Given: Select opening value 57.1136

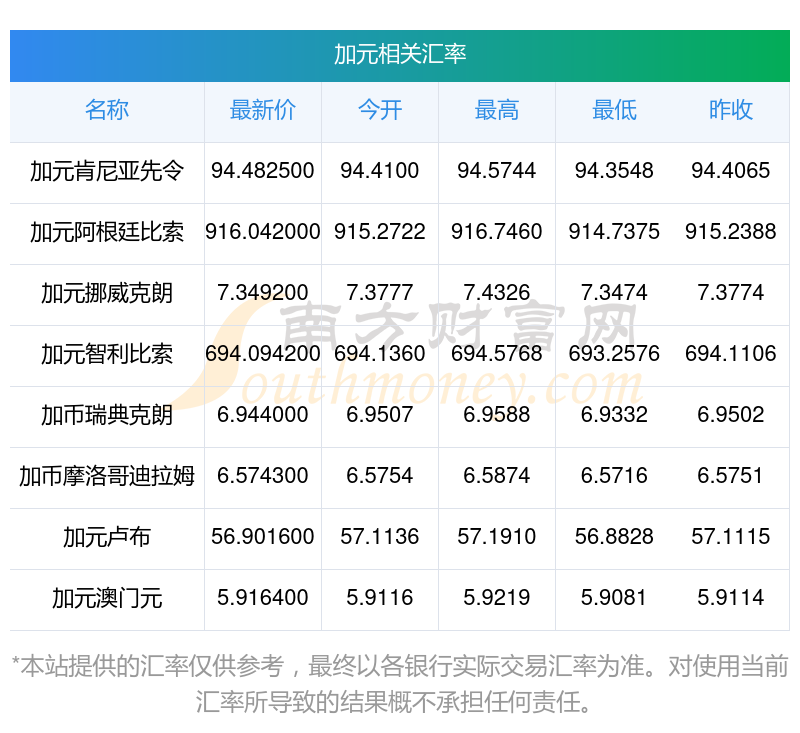Looking at the screenshot, I should pyautogui.click(x=380, y=537).
